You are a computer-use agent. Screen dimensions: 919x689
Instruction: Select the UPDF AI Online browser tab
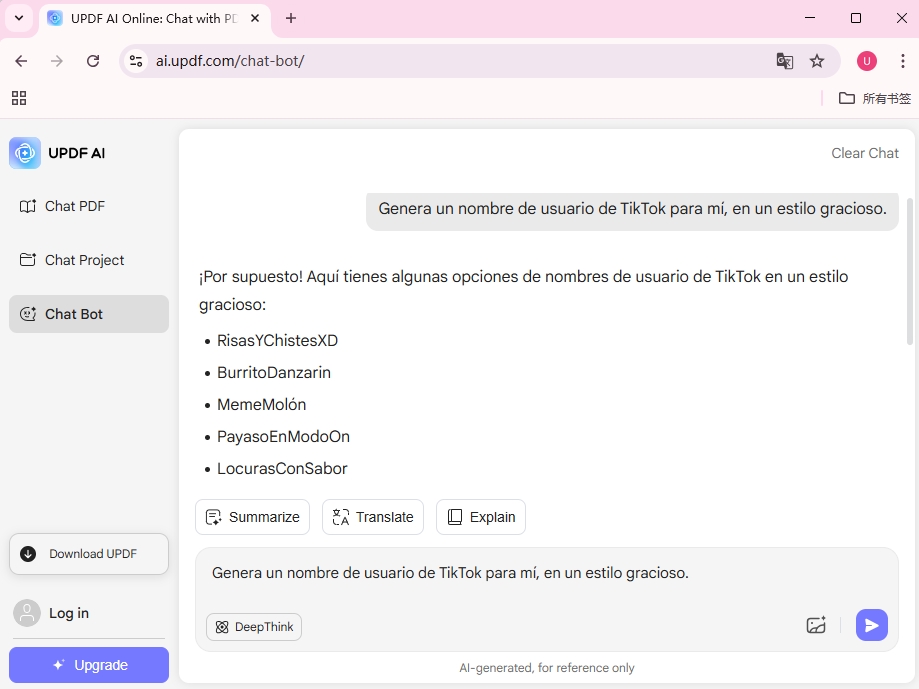tap(154, 18)
